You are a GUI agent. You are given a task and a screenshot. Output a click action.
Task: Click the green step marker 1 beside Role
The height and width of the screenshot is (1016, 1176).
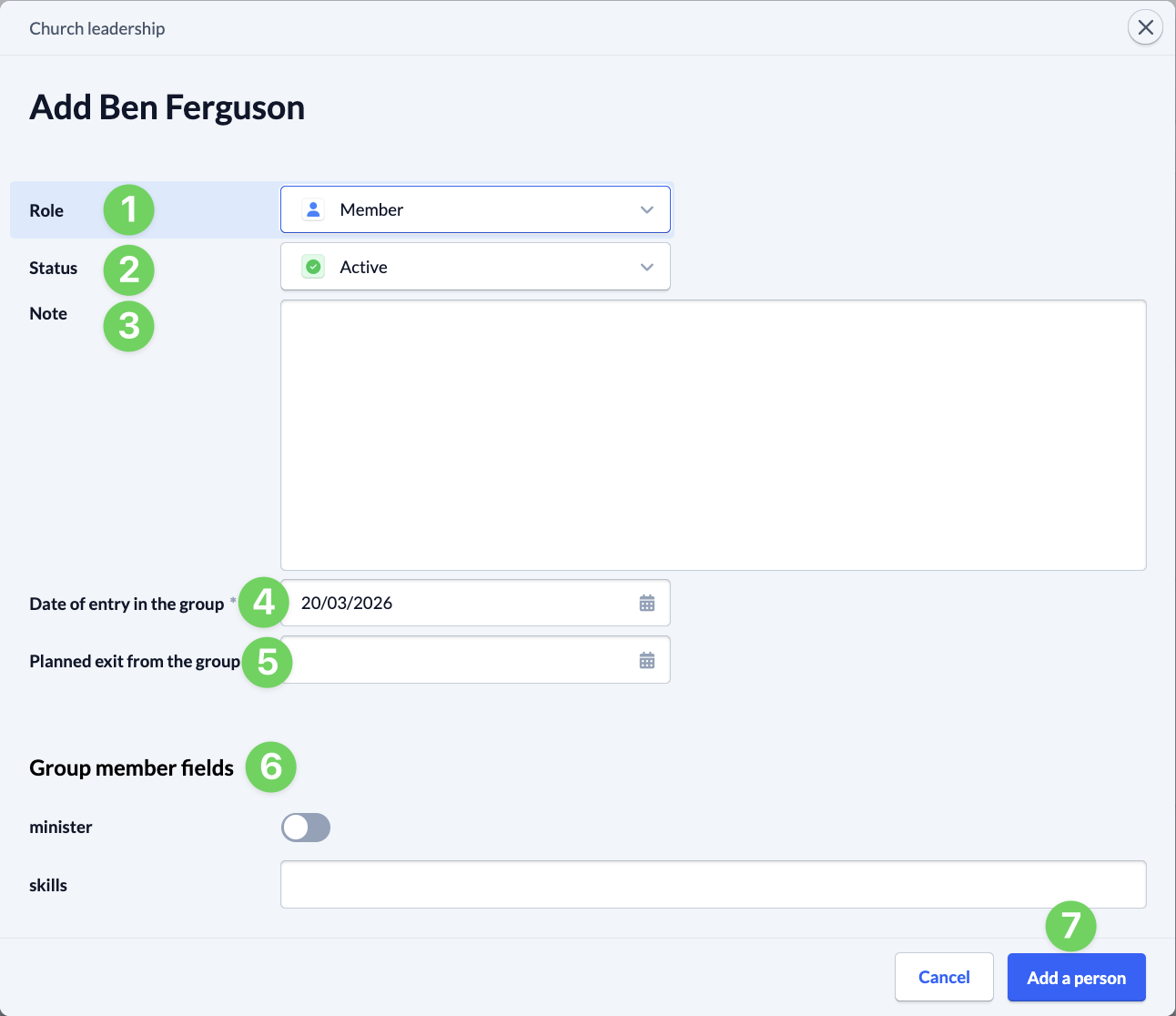128,209
